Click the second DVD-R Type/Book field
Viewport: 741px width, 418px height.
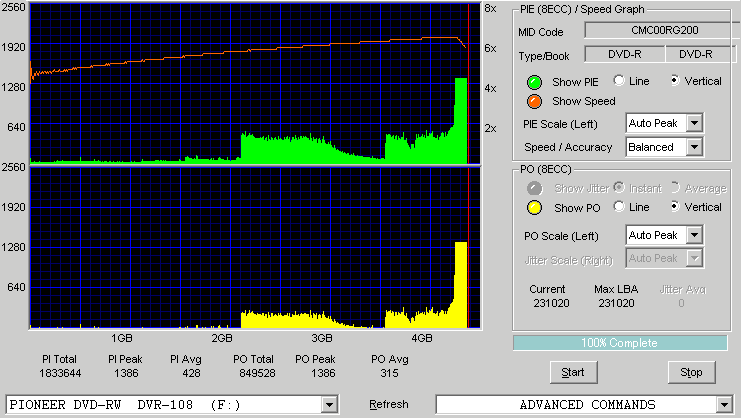(x=700, y=54)
